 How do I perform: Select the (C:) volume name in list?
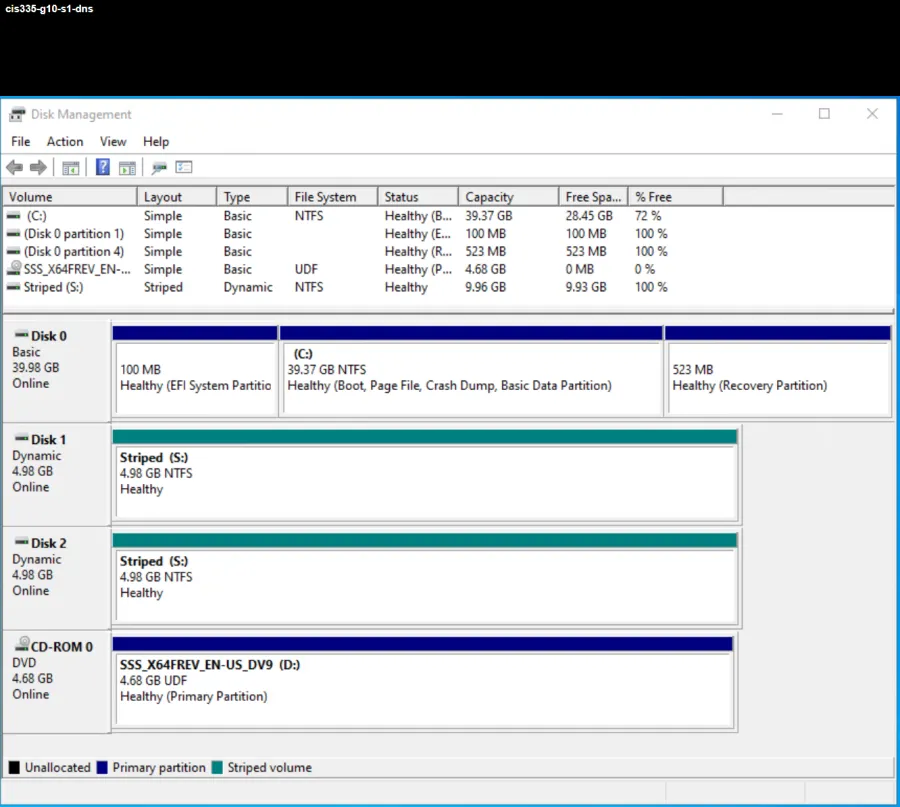pos(37,216)
